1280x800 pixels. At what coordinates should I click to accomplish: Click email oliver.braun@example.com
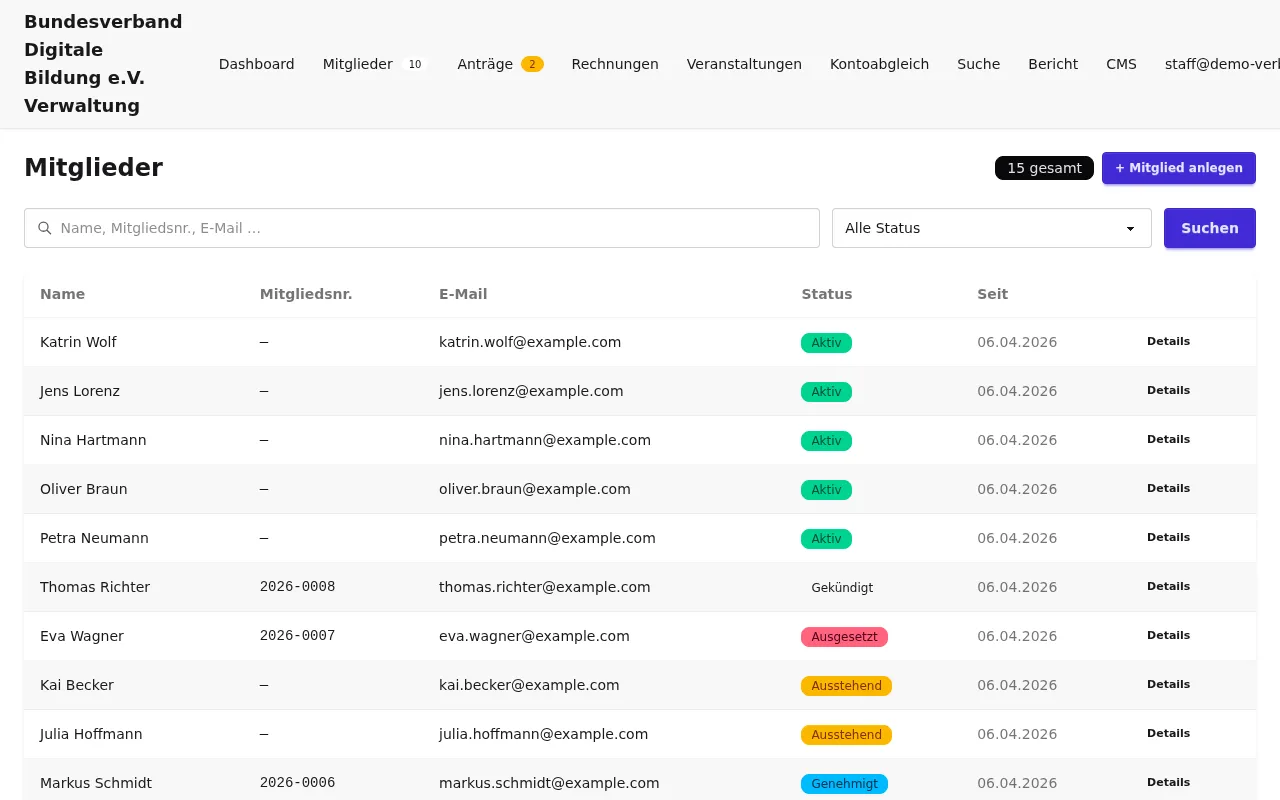point(535,489)
